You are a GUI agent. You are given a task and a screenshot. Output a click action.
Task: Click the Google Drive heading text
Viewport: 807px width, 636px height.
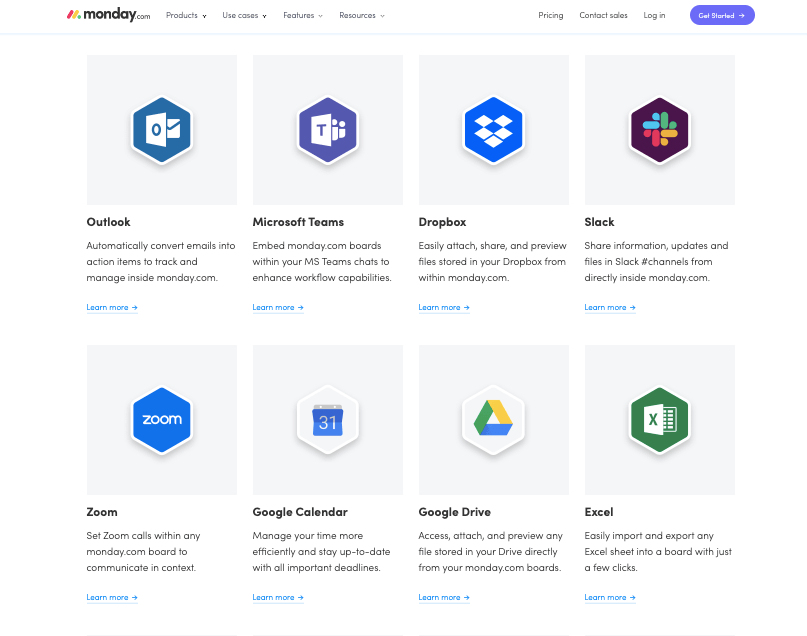pyautogui.click(x=454, y=512)
